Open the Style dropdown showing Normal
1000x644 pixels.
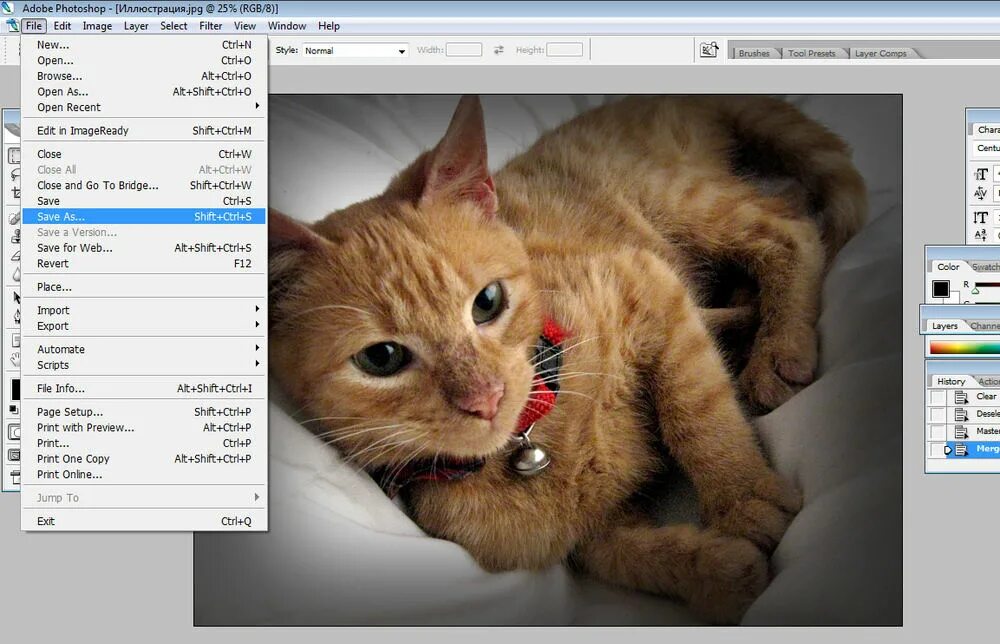(355, 50)
